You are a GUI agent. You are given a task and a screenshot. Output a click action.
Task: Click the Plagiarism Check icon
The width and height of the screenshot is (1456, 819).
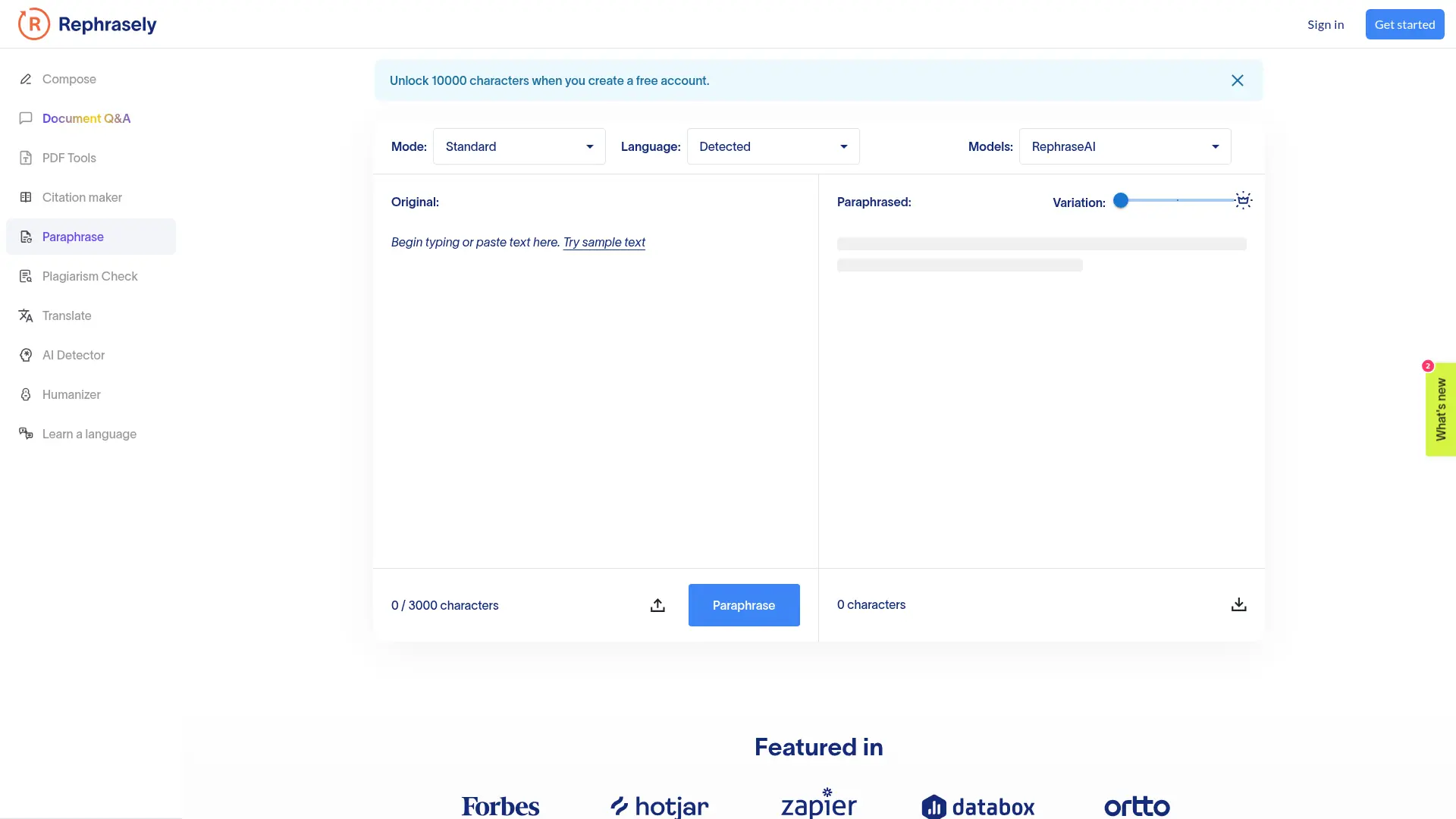pyautogui.click(x=26, y=276)
